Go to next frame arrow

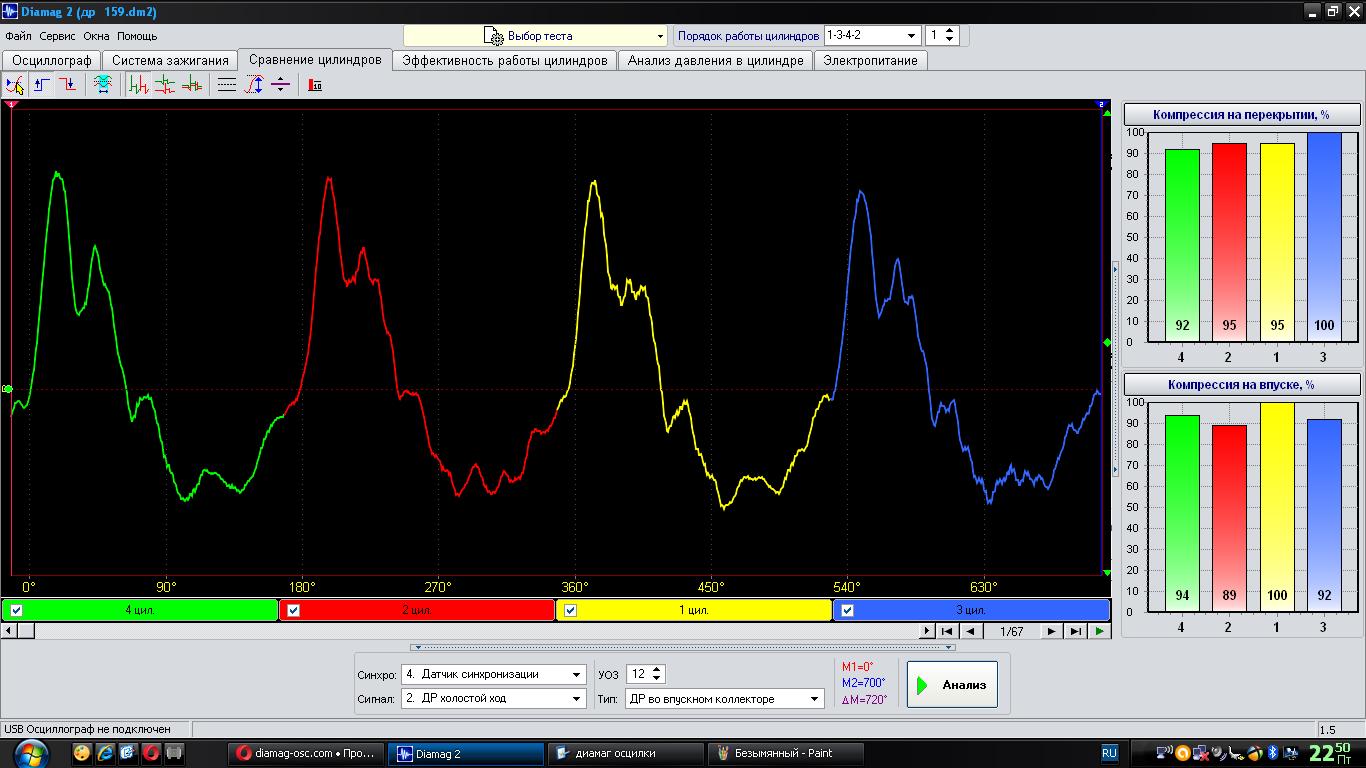pyautogui.click(x=1051, y=631)
